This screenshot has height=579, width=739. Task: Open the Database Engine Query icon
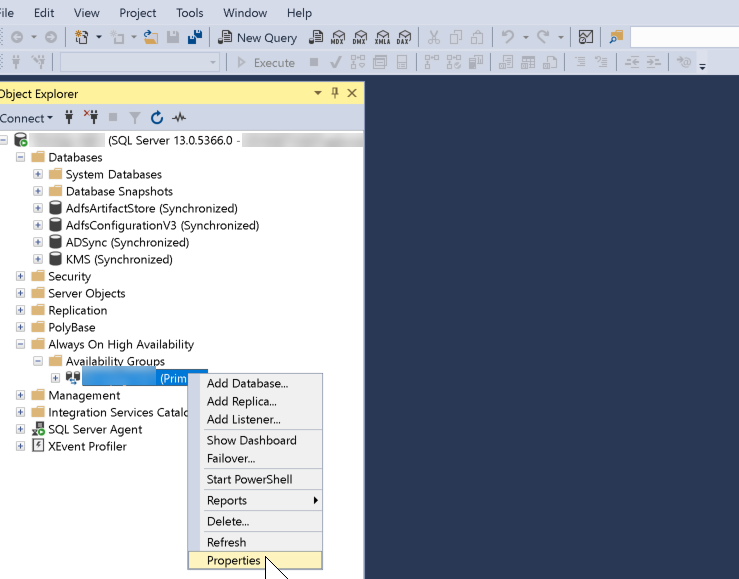click(316, 37)
